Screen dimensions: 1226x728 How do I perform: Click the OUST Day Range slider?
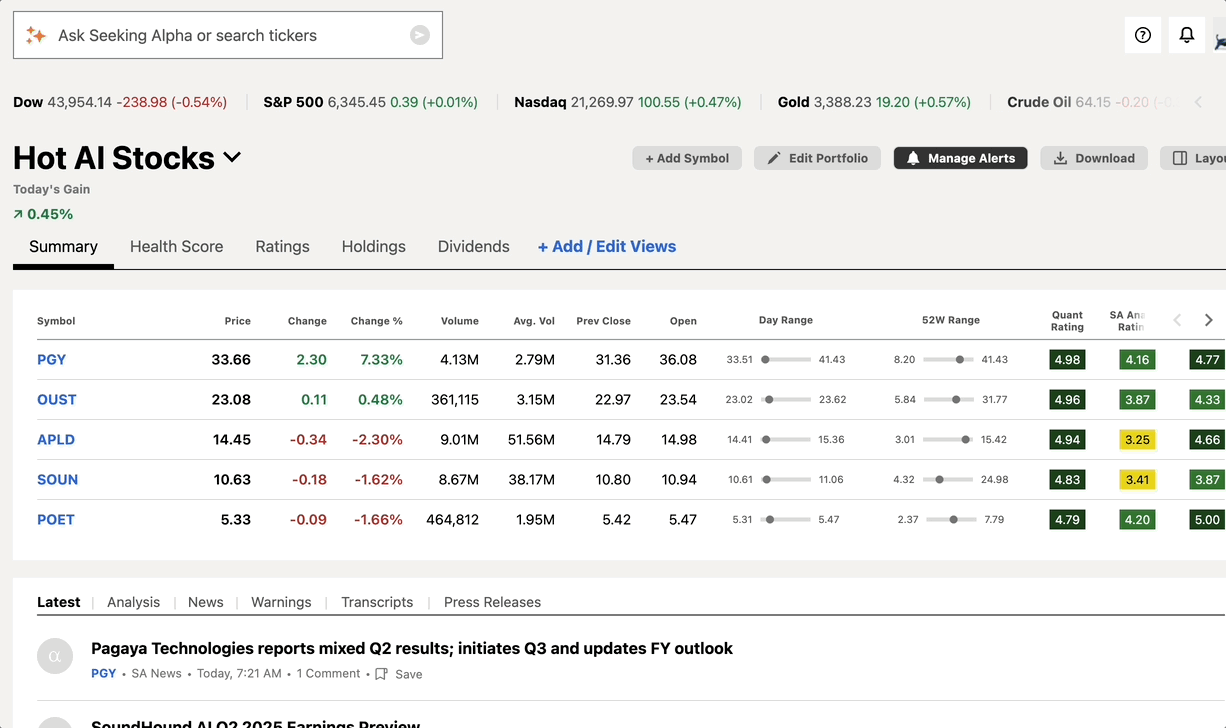tap(785, 399)
